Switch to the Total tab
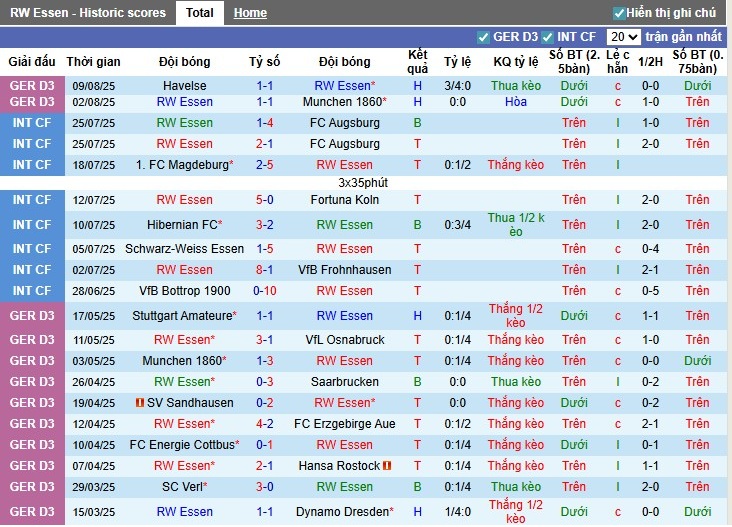 (x=199, y=13)
